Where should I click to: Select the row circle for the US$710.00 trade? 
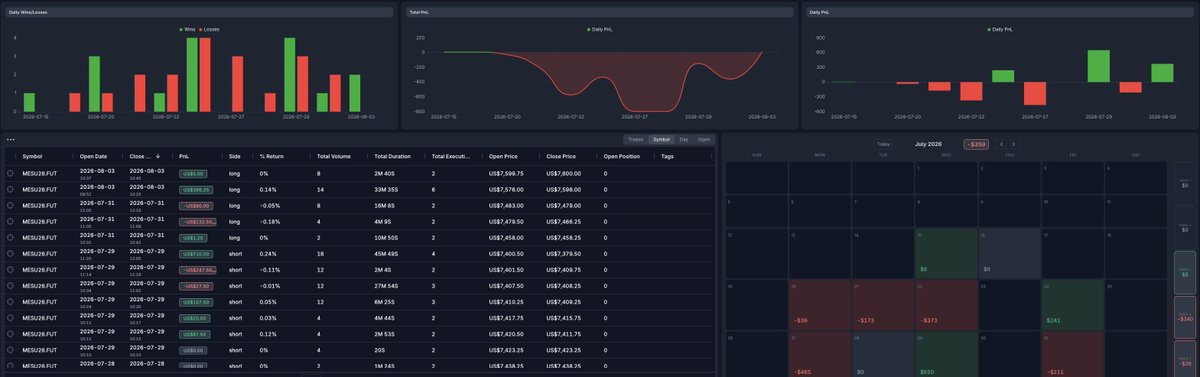point(10,253)
